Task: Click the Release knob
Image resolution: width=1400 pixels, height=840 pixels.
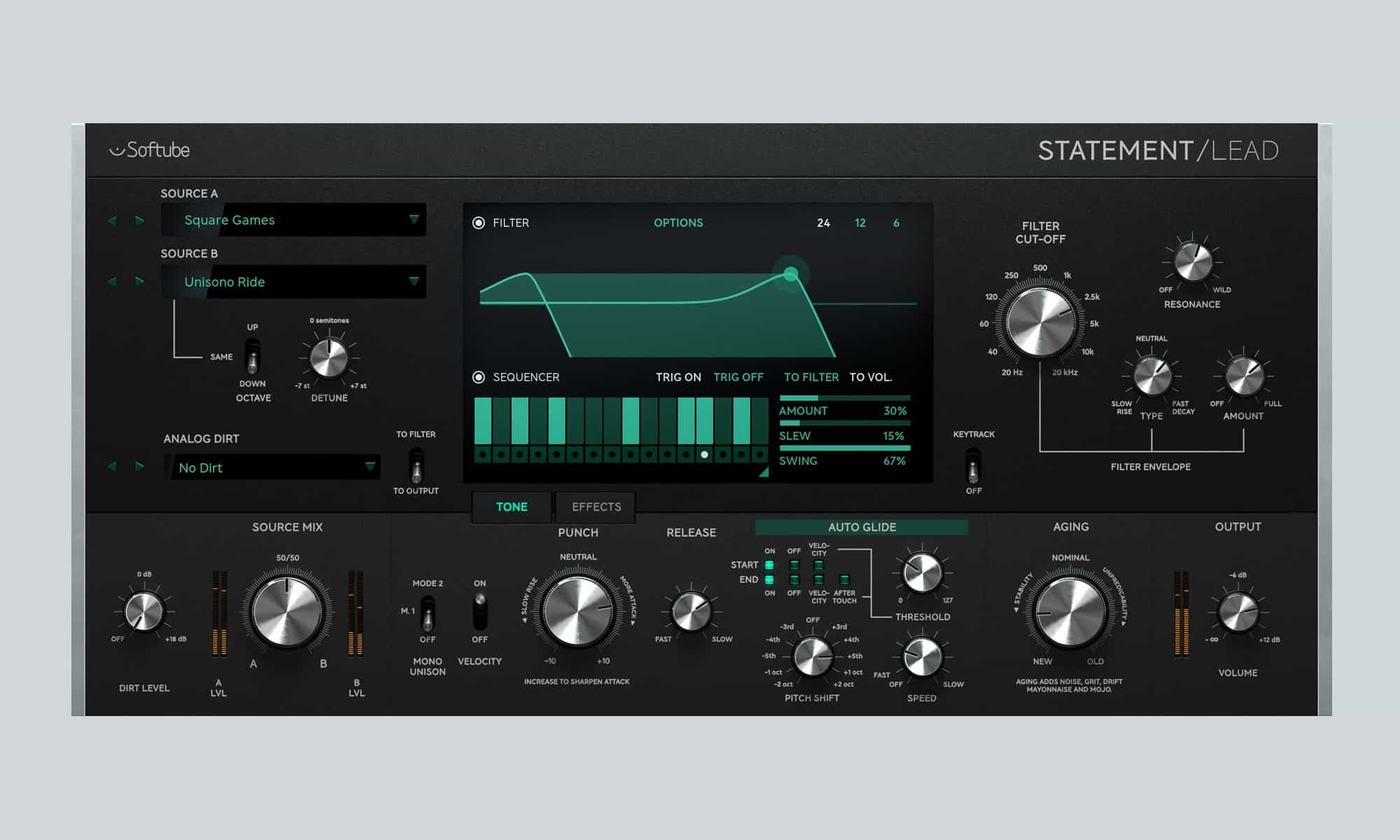Action: (692, 611)
